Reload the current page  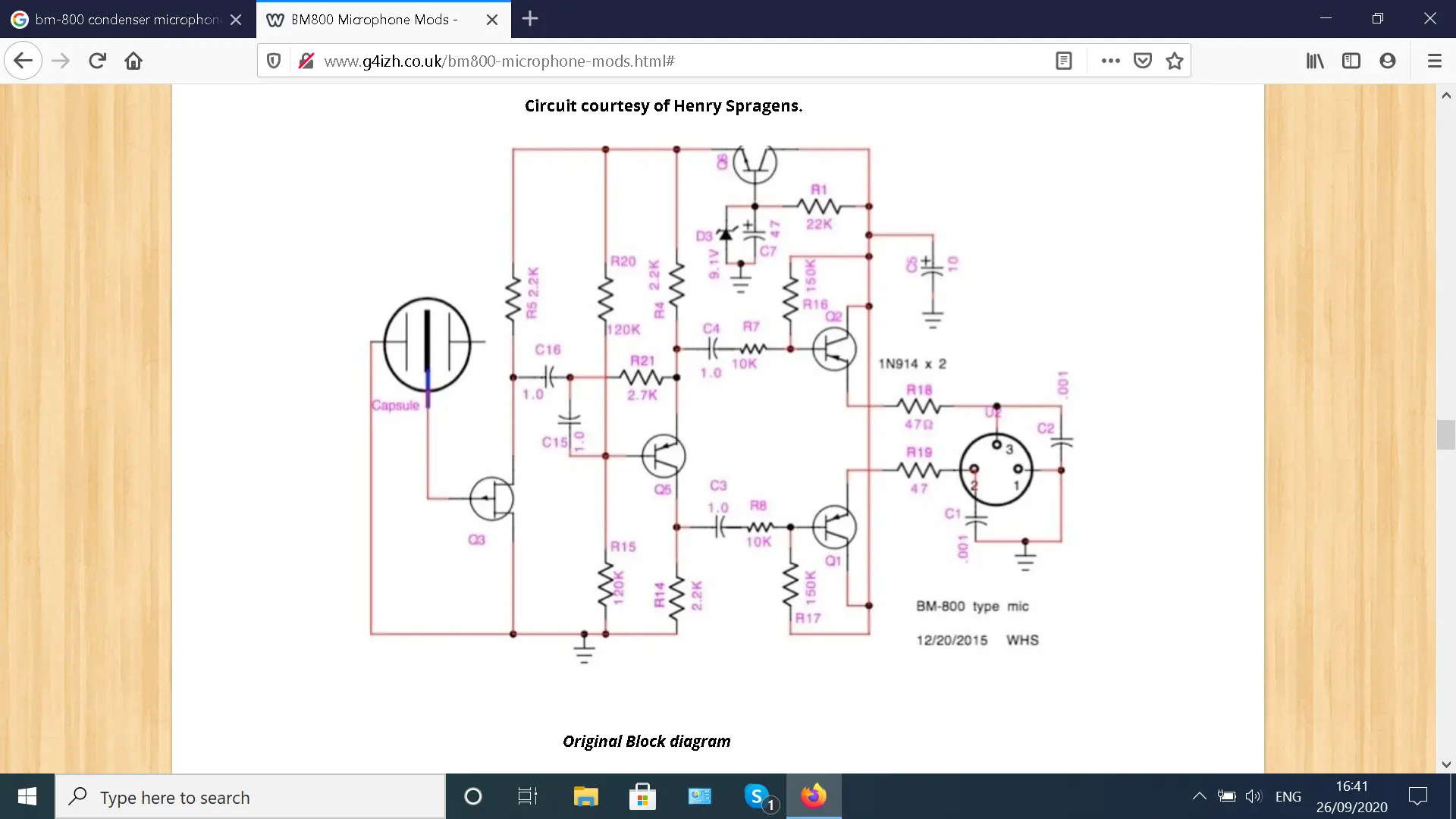97,61
